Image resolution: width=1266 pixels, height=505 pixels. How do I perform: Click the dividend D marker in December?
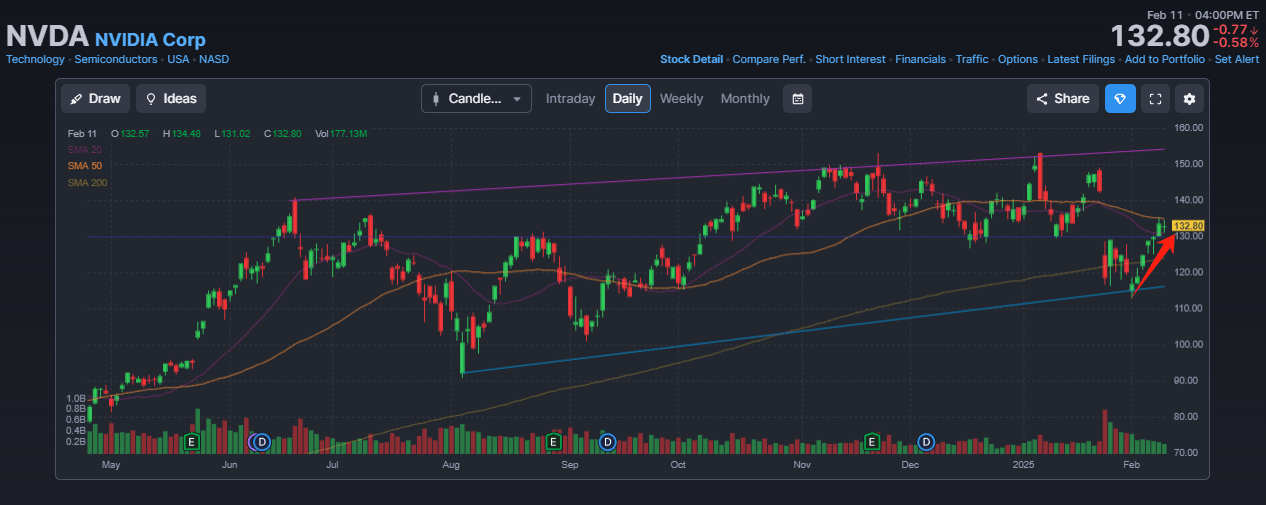point(926,440)
